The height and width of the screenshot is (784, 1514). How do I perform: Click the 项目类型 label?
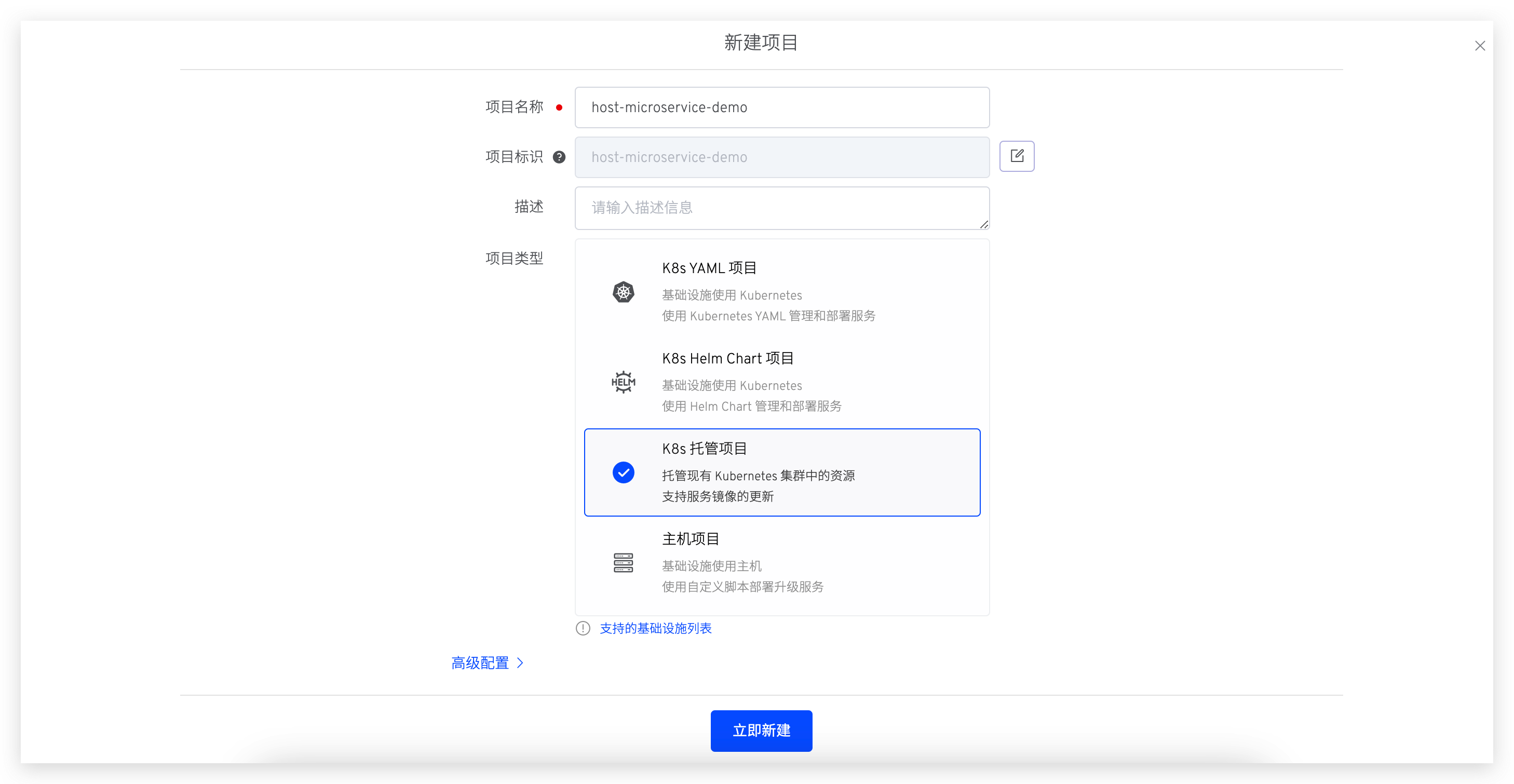click(513, 258)
